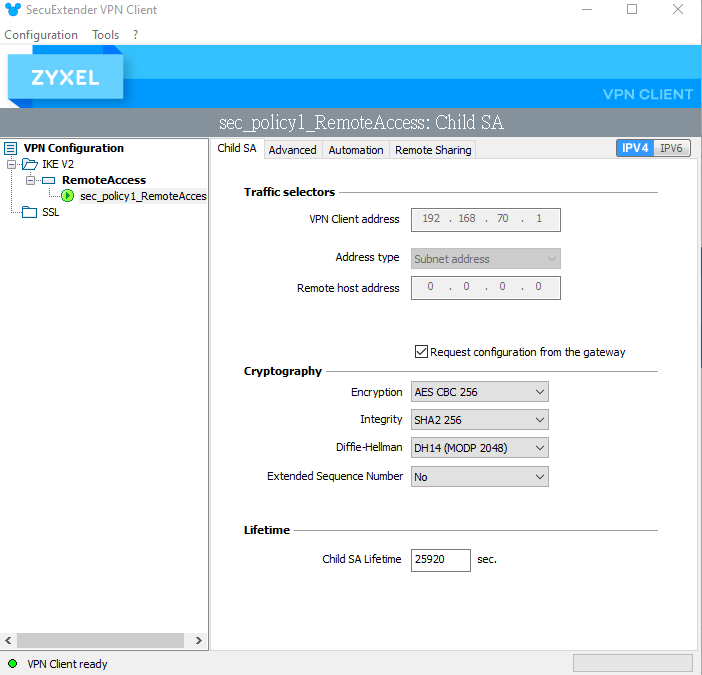Select VPN Configuration tree root
The image size is (702, 675).
(x=74, y=148)
